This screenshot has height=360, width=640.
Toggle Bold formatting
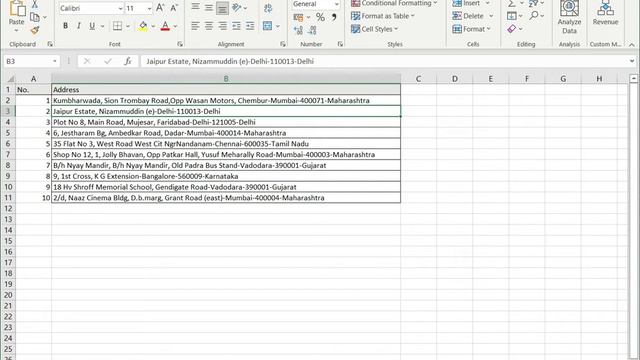pyautogui.click(x=65, y=26)
